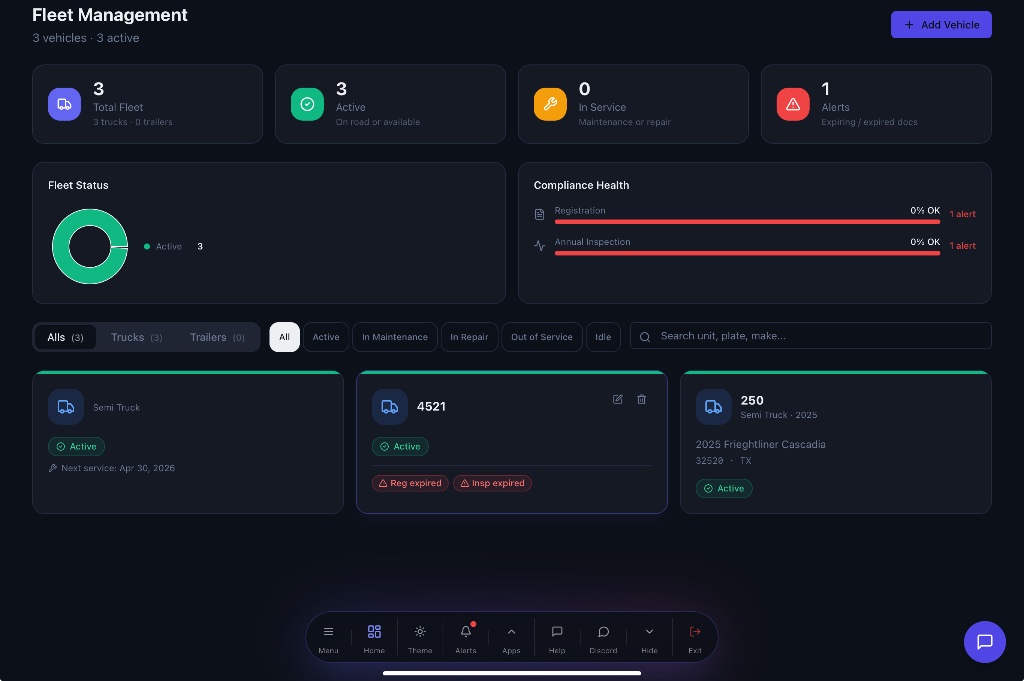This screenshot has height=681, width=1024.
Task: Open the Menu in bottom dock
Action: pyautogui.click(x=328, y=638)
